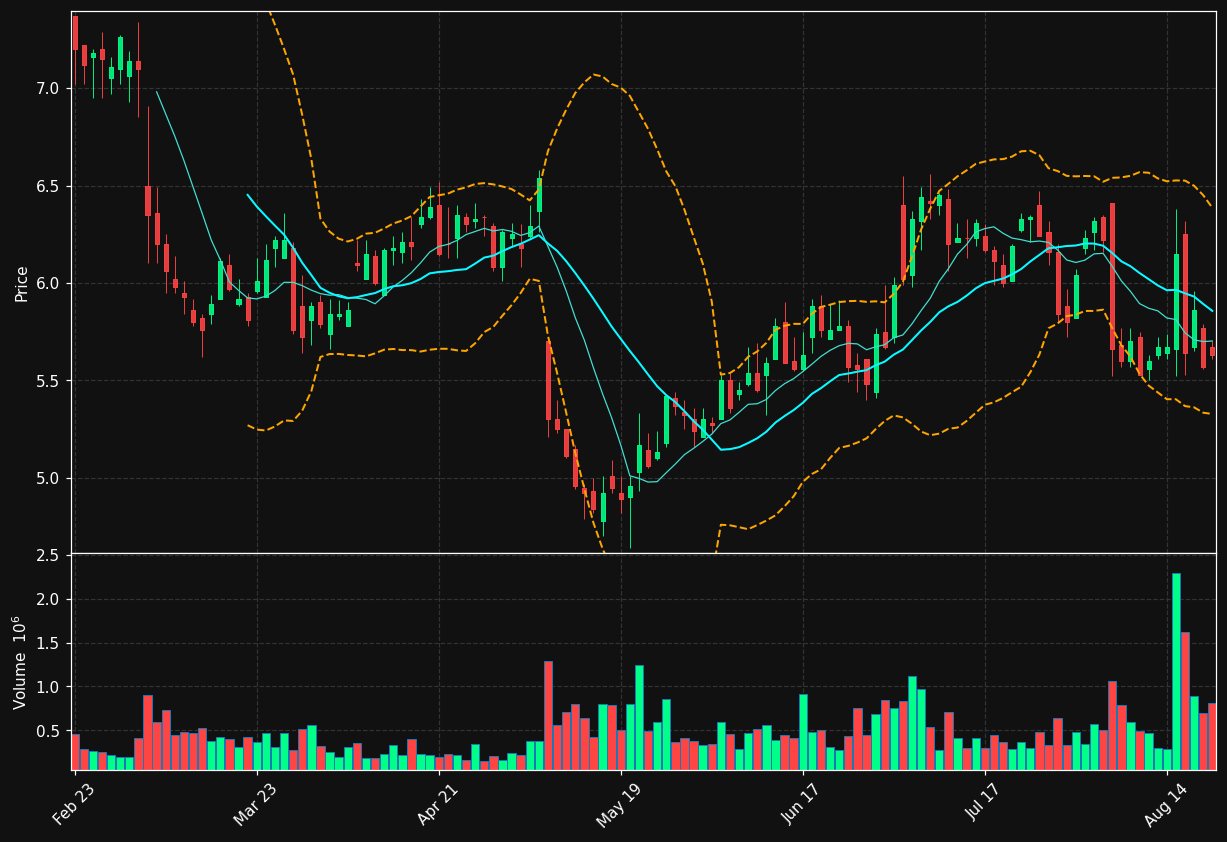
Task: Click the 'Apr 21' date axis label
Action: click(x=440, y=806)
